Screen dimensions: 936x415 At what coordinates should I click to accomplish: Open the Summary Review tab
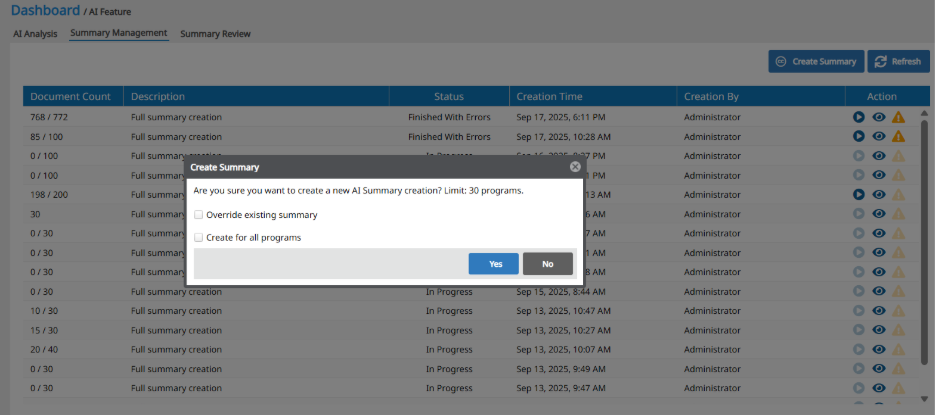click(215, 33)
